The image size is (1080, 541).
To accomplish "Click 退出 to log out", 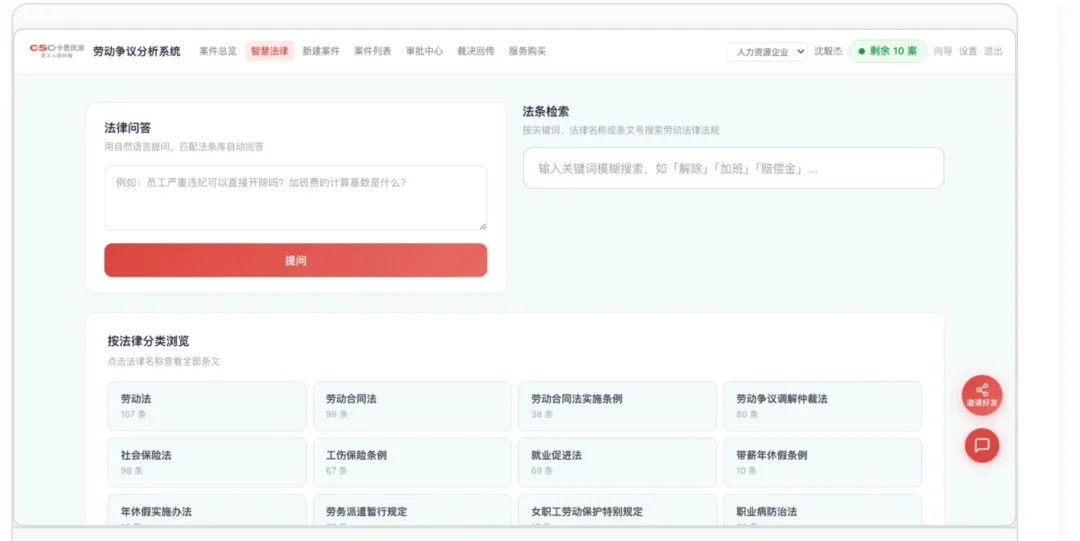I will (x=993, y=51).
